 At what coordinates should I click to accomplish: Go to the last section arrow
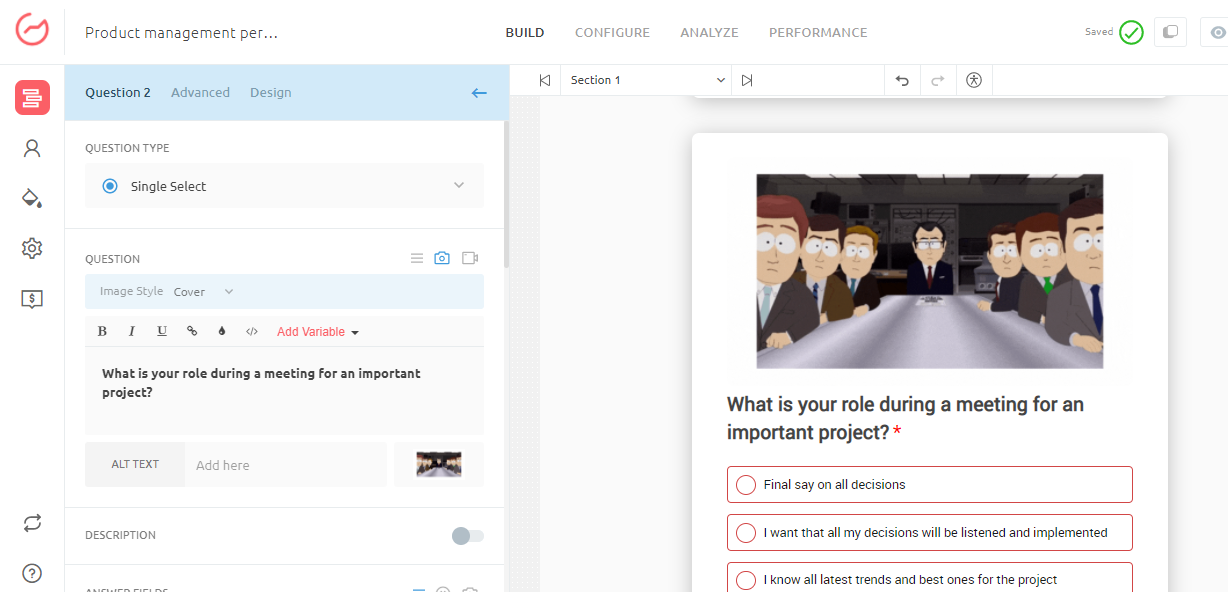[x=747, y=80]
